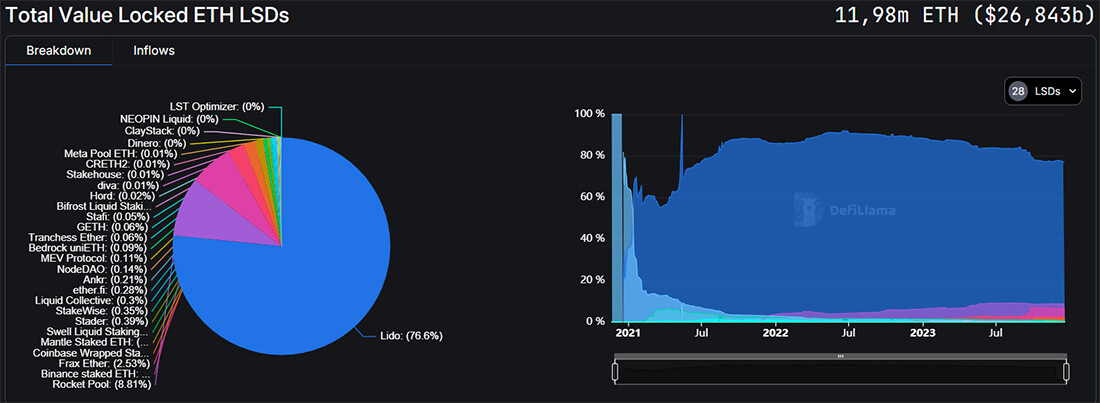1100x403 pixels.
Task: Click the ether.fi: (0.28%) label
Action: point(111,289)
